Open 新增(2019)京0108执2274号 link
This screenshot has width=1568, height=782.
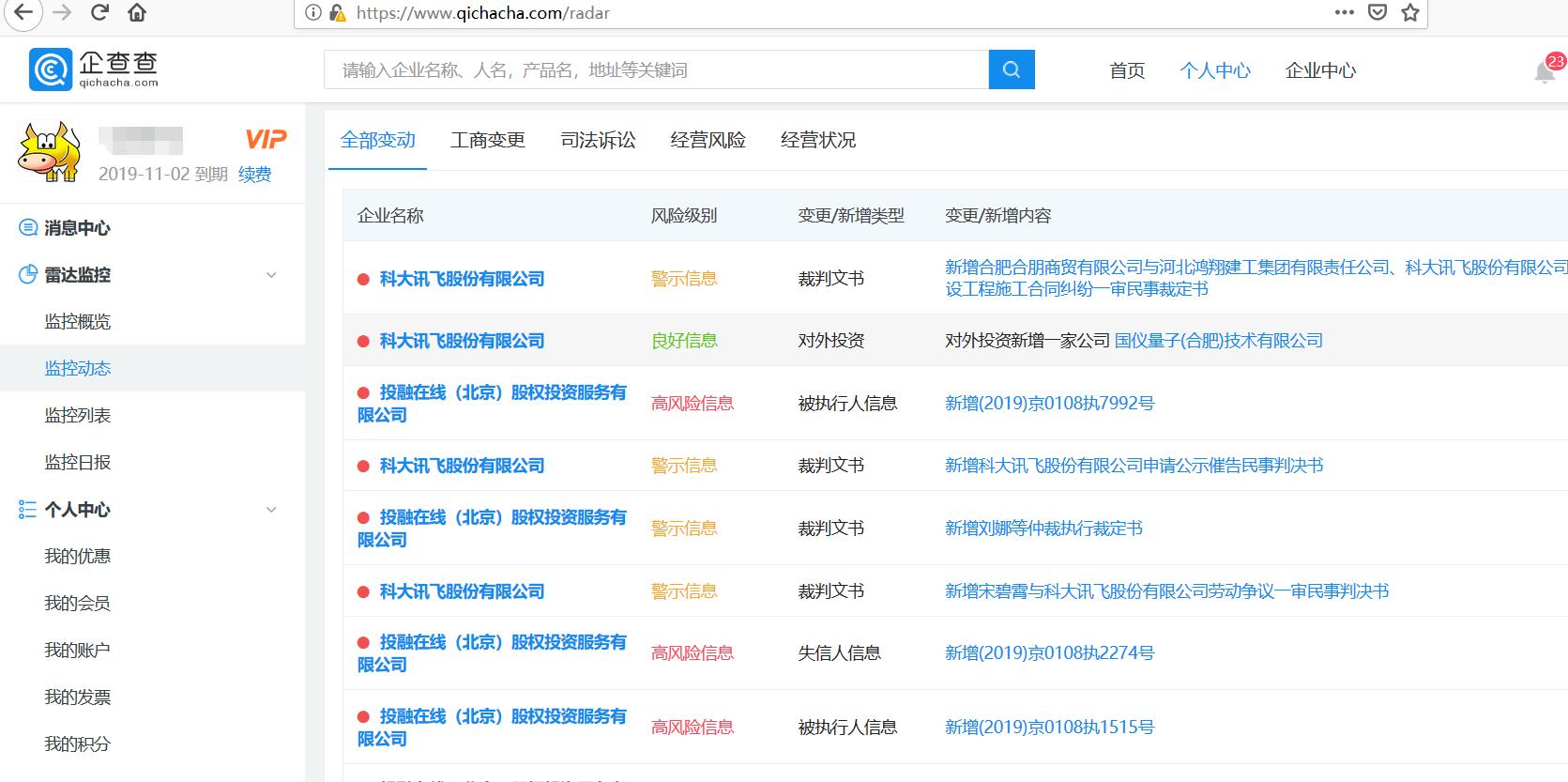[x=1050, y=653]
